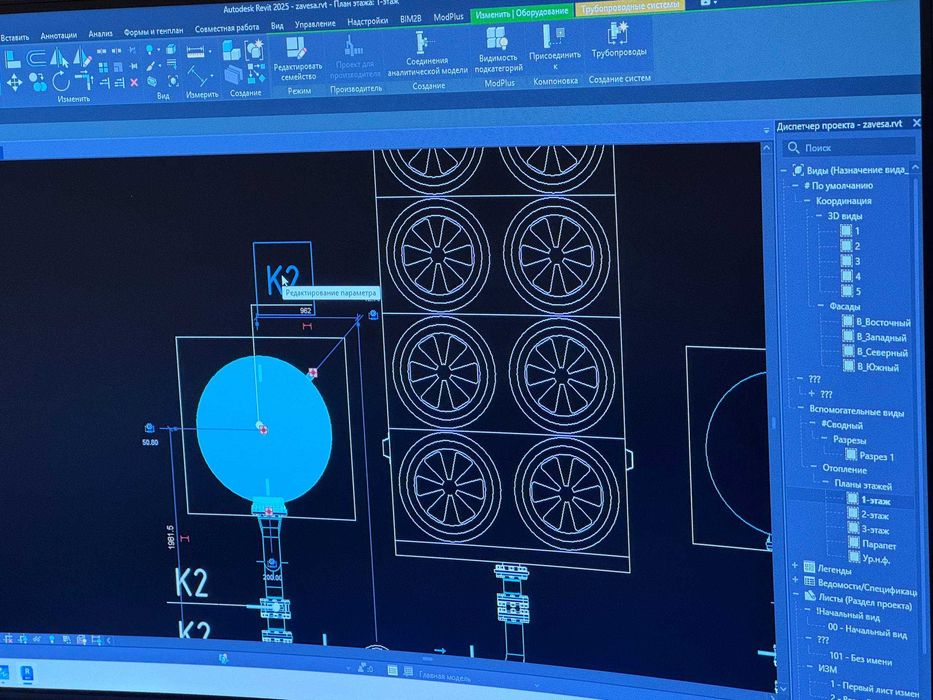Collapse the # По умолчанию node
Viewport: 933px width, 700px height.
pos(794,186)
